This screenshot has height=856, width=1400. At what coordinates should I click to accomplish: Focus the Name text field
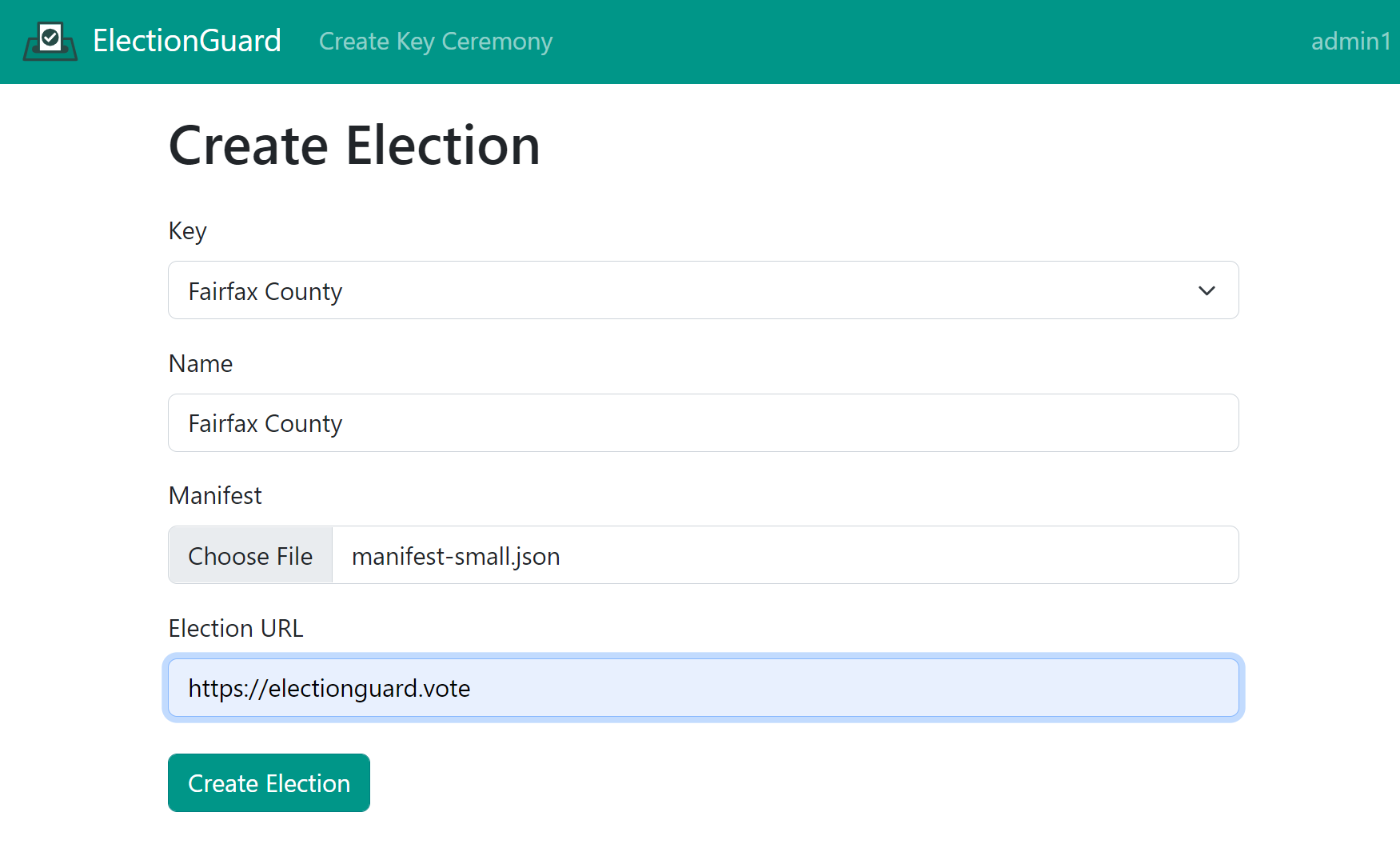point(702,423)
